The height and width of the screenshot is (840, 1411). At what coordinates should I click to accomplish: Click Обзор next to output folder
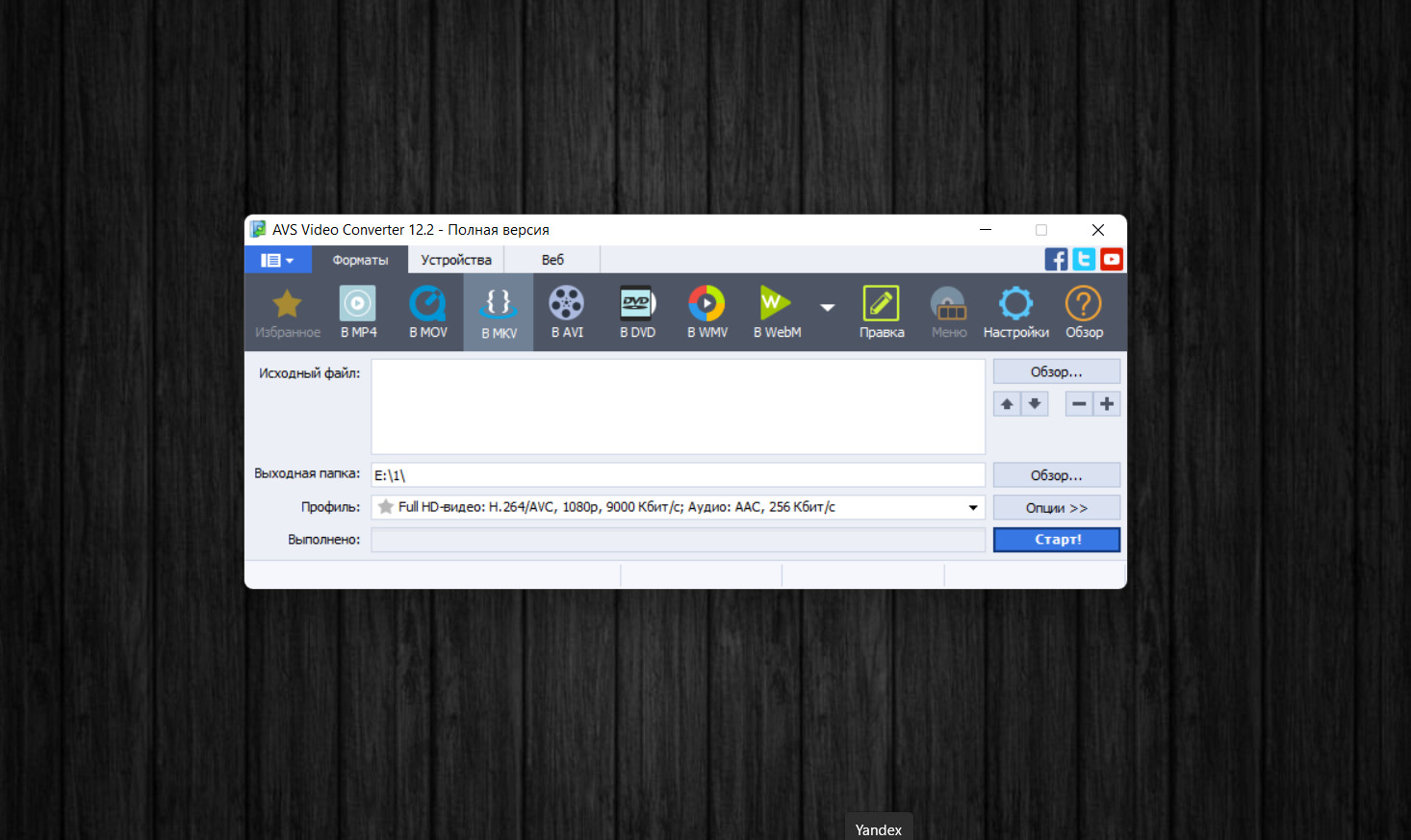tap(1057, 475)
